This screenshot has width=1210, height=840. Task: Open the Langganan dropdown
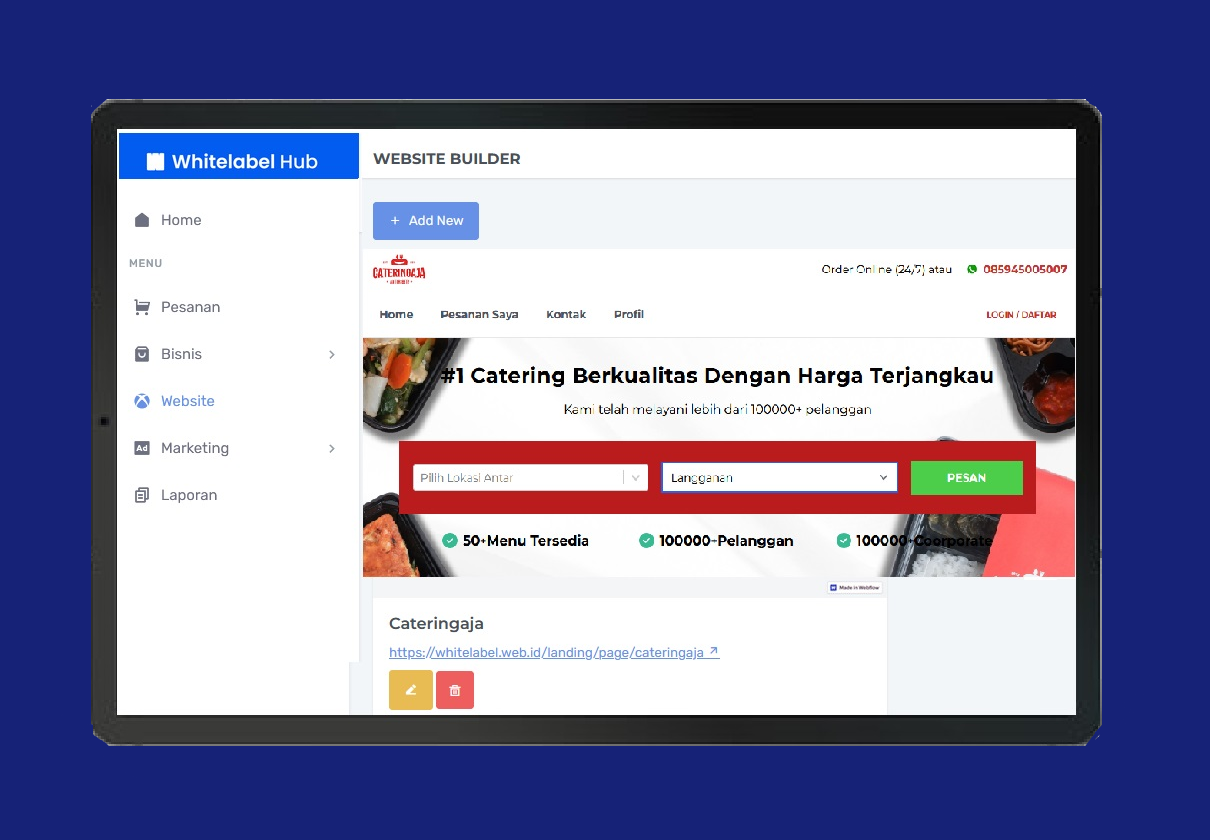tap(779, 478)
